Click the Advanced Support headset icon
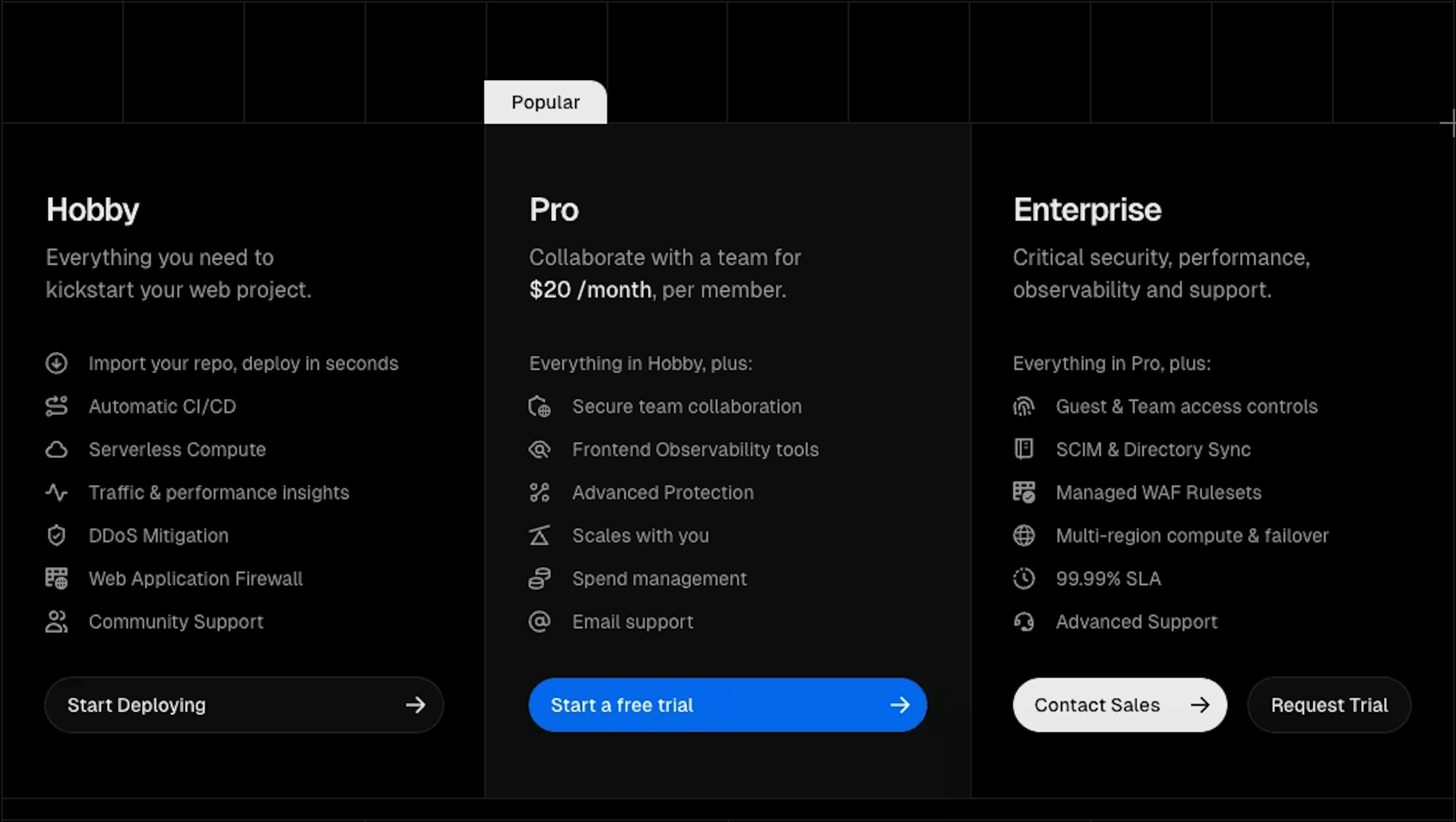 (1024, 621)
